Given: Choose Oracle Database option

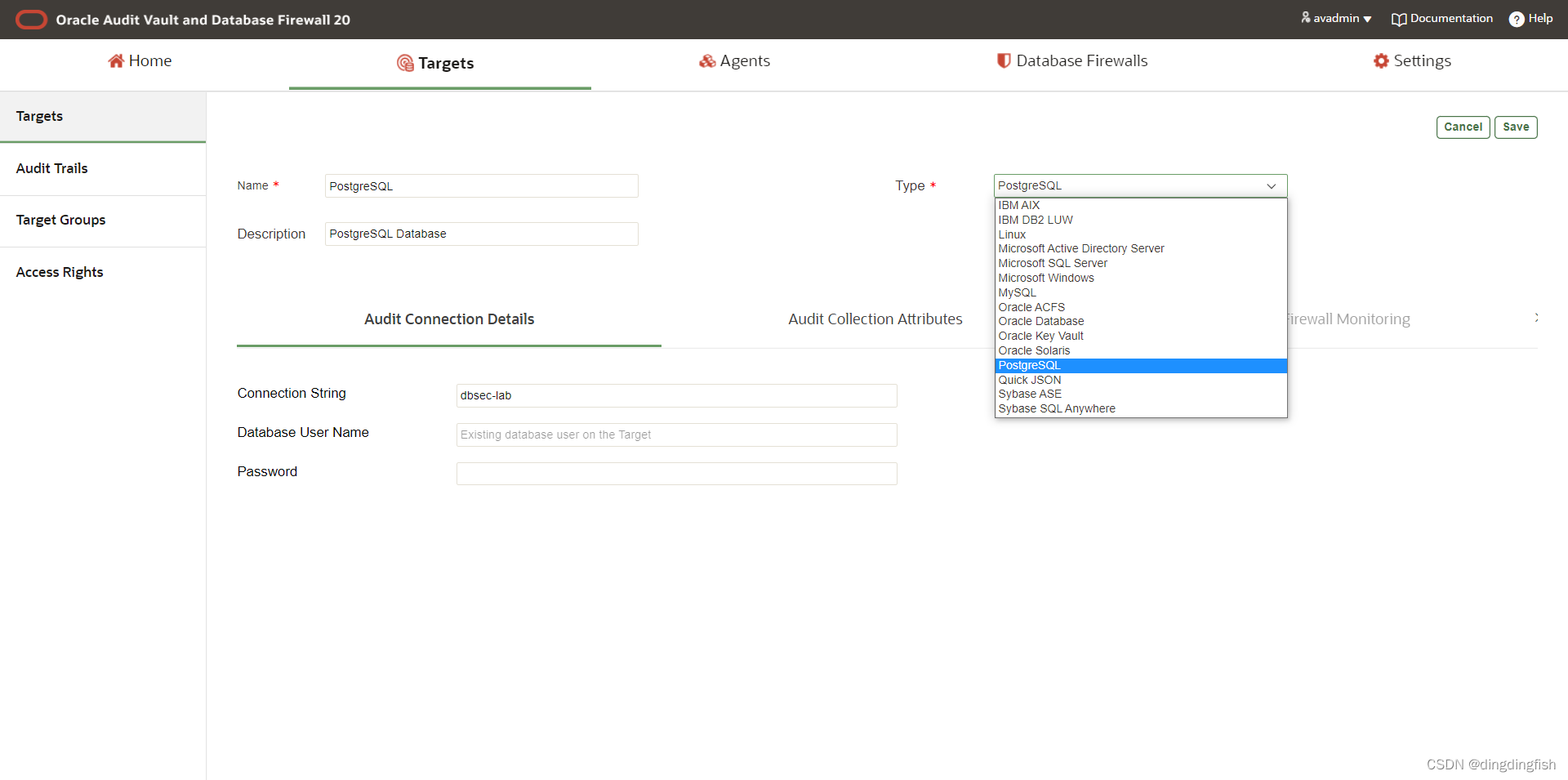Looking at the screenshot, I should point(1140,321).
